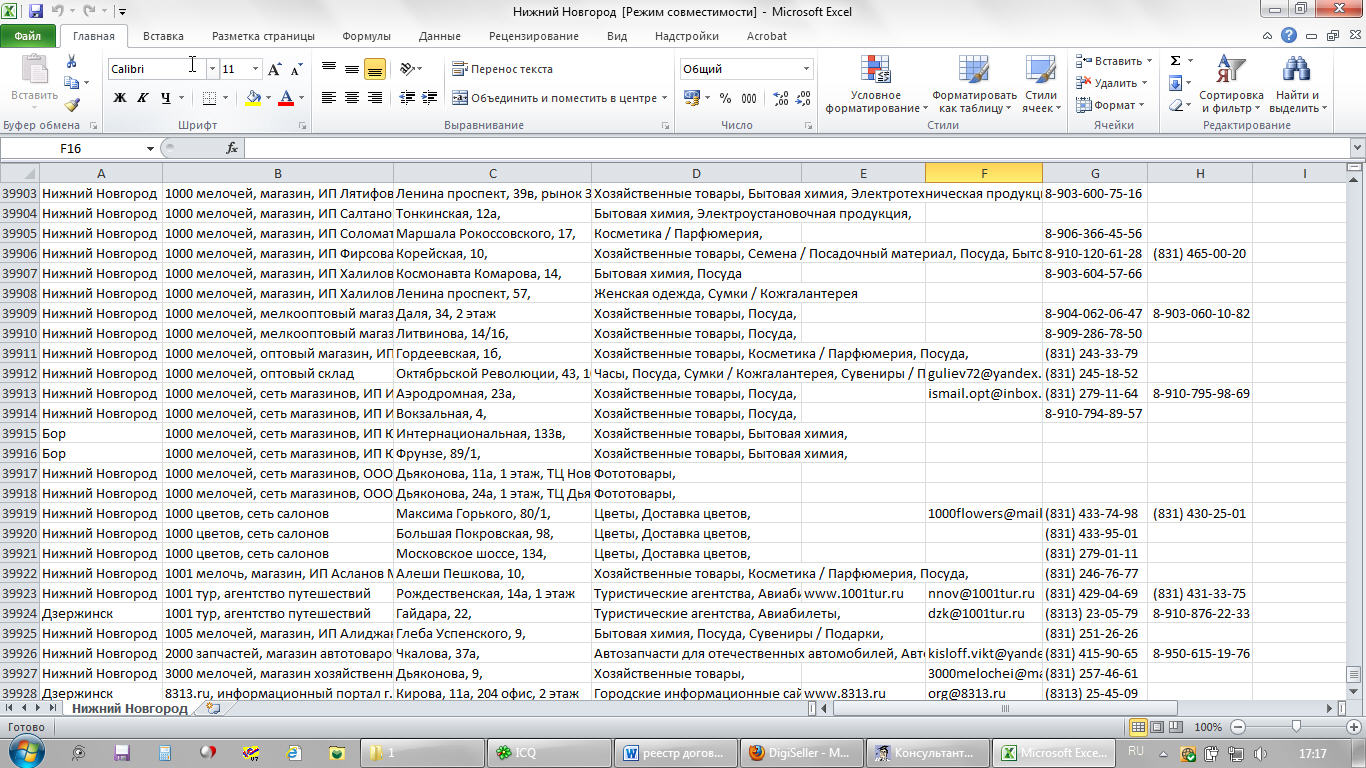
Task: Click decrease indent icon
Action: 405,98
